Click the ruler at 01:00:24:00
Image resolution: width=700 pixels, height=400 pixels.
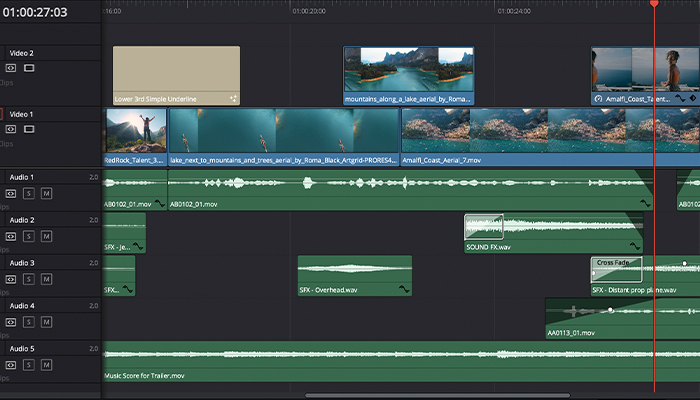(514, 11)
